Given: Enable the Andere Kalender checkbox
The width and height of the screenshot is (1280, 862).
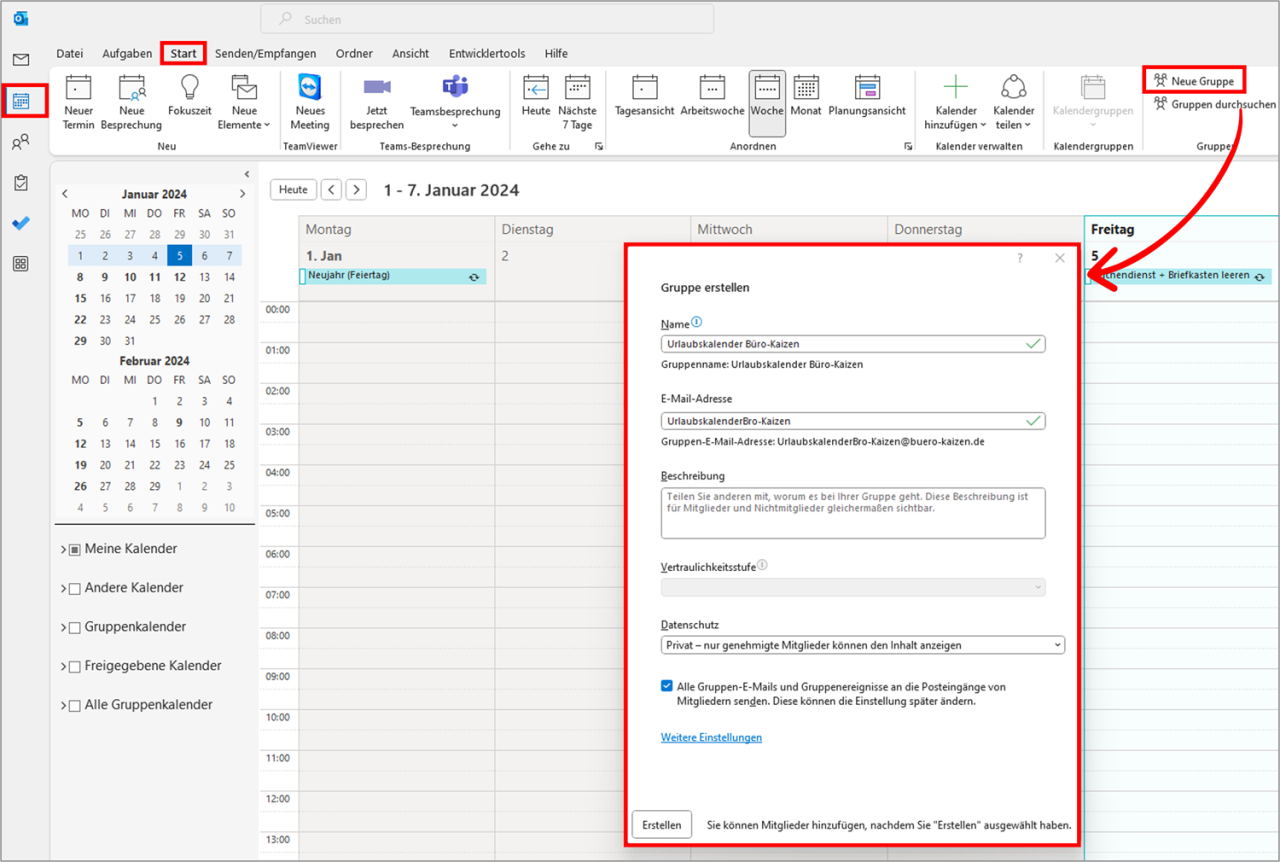Looking at the screenshot, I should [x=74, y=588].
